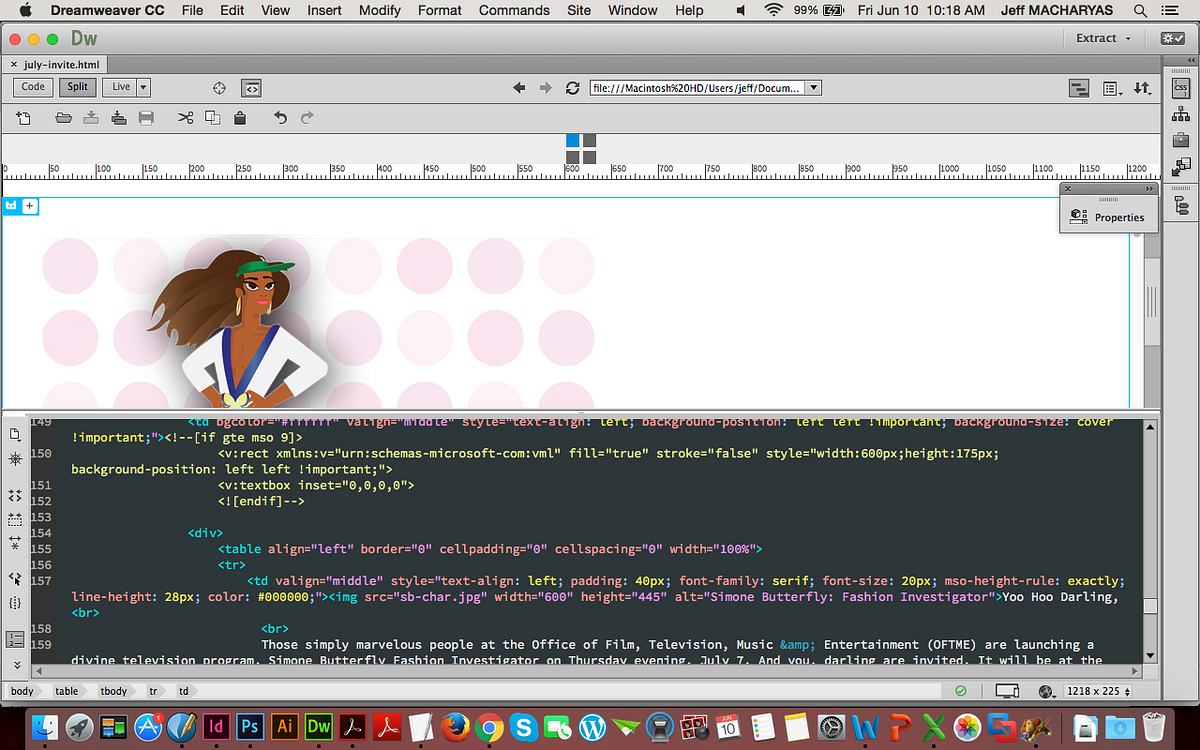Viewport: 1200px width, 750px height.
Task: Click the Visual Media Query bar icon
Action: [1079, 88]
